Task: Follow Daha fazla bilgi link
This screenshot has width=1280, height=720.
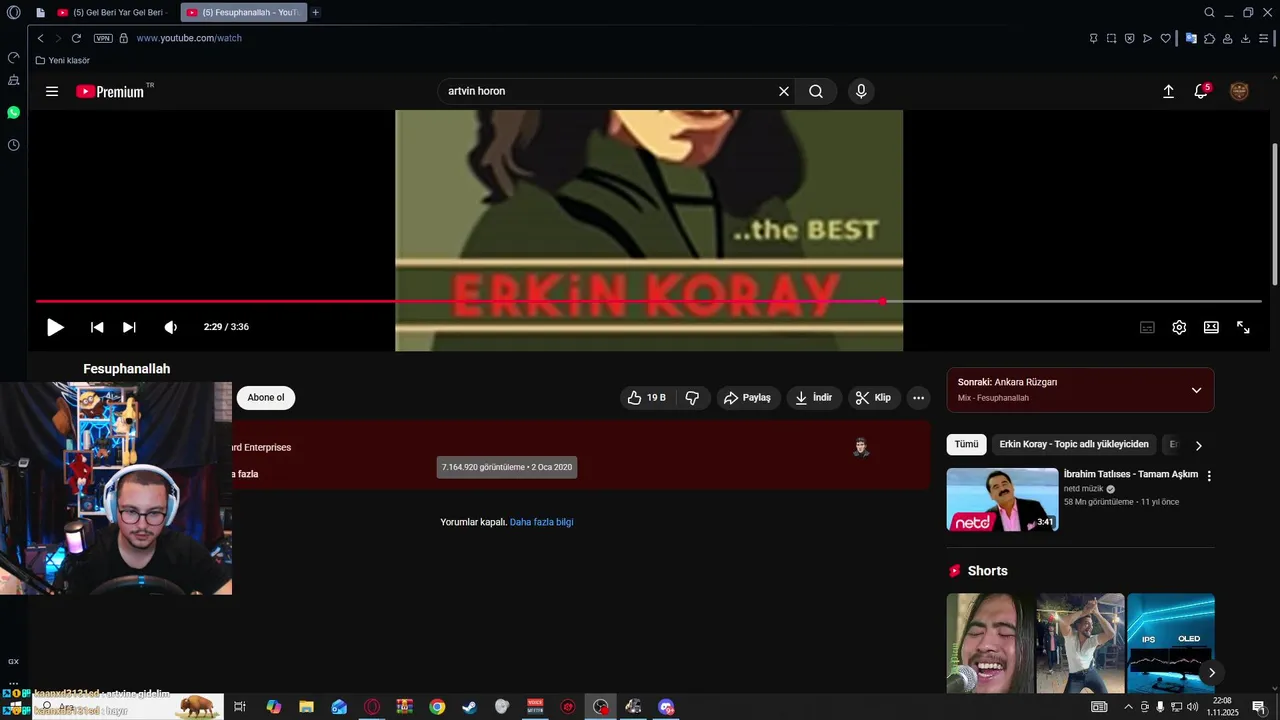Action: pyautogui.click(x=541, y=522)
